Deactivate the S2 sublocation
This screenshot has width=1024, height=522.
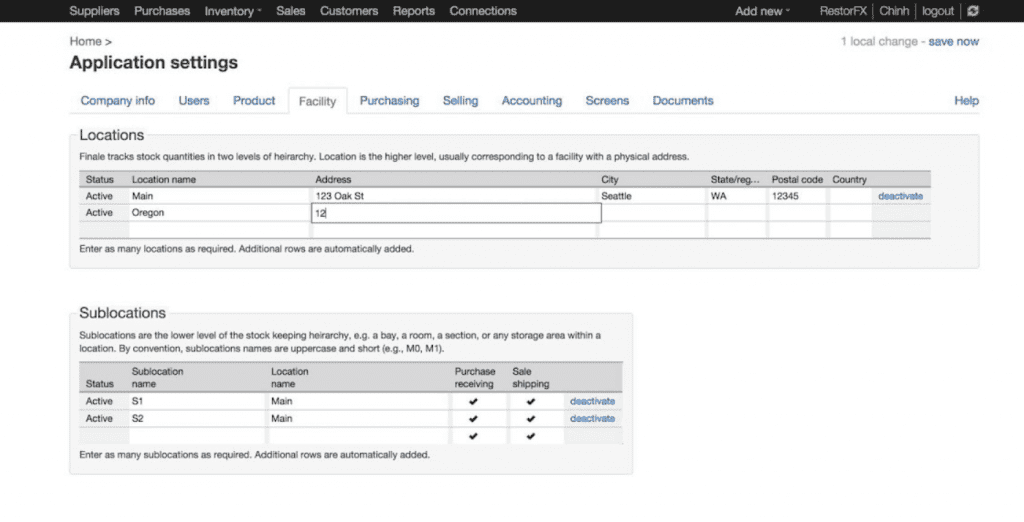[x=592, y=419]
